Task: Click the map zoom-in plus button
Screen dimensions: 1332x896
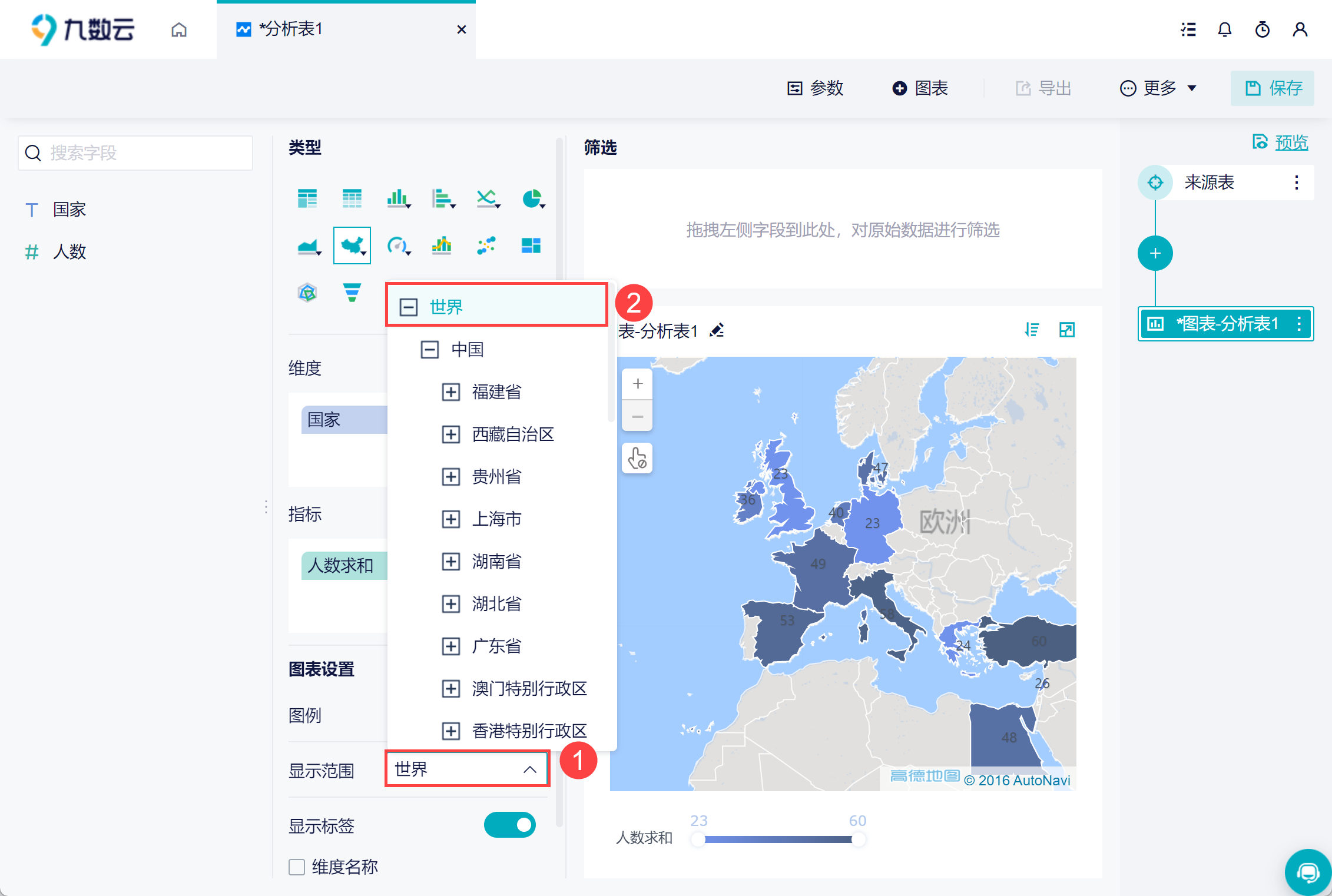Action: (x=637, y=384)
